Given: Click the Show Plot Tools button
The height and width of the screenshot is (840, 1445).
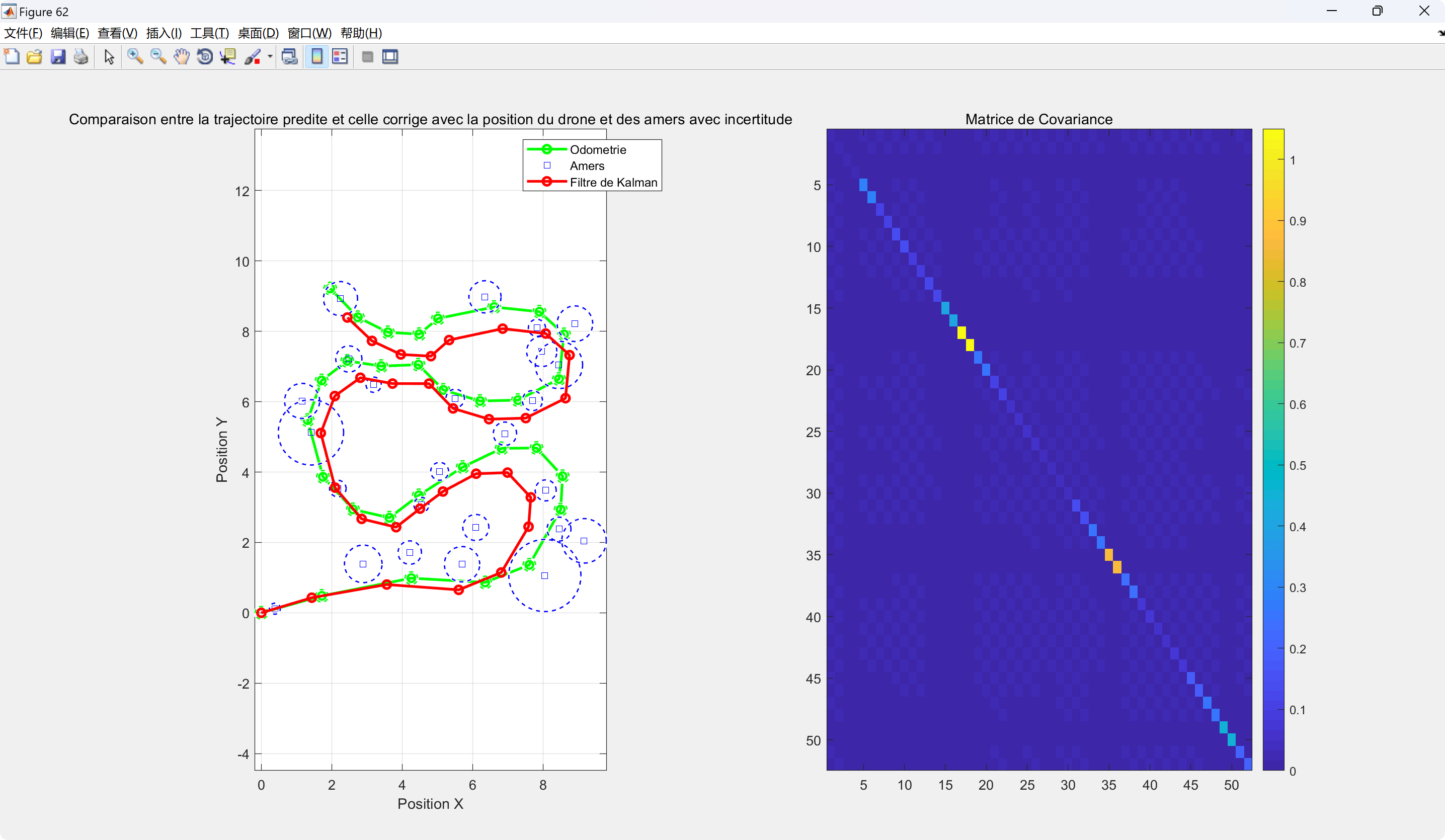Looking at the screenshot, I should pos(390,57).
